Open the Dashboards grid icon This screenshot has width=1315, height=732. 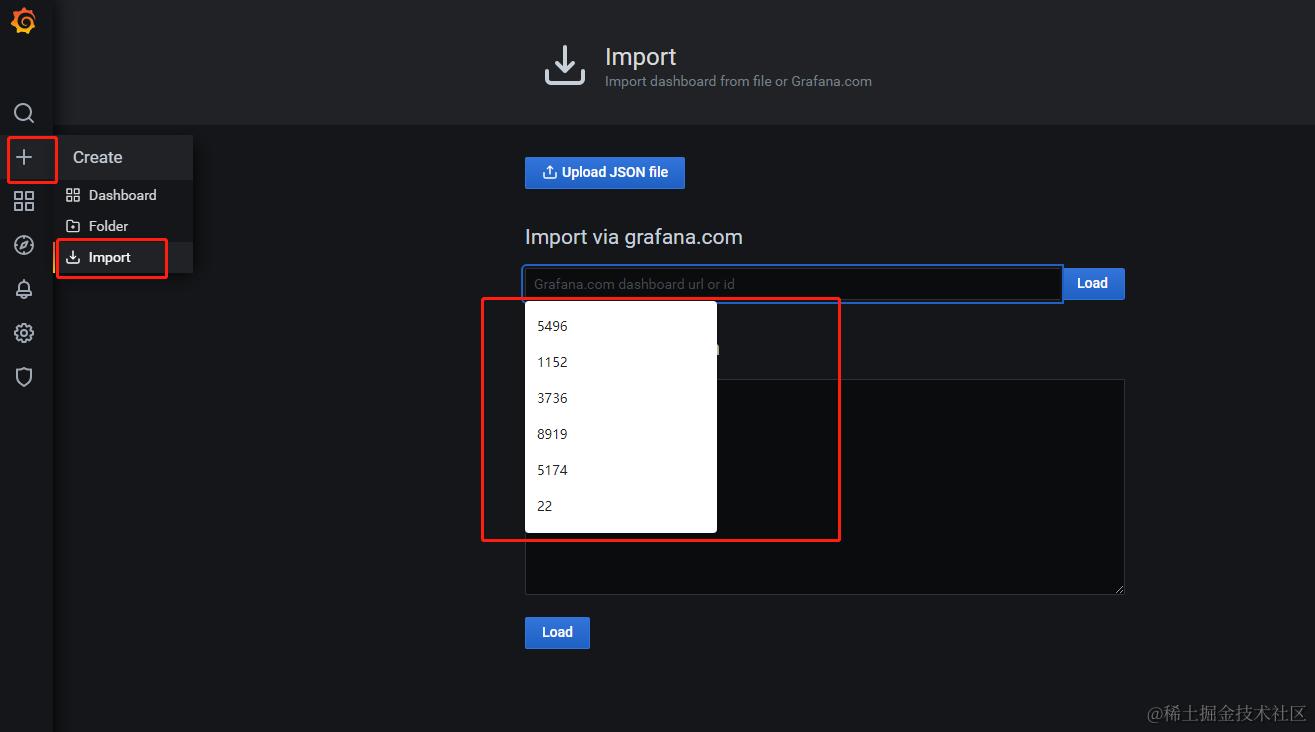coord(24,201)
